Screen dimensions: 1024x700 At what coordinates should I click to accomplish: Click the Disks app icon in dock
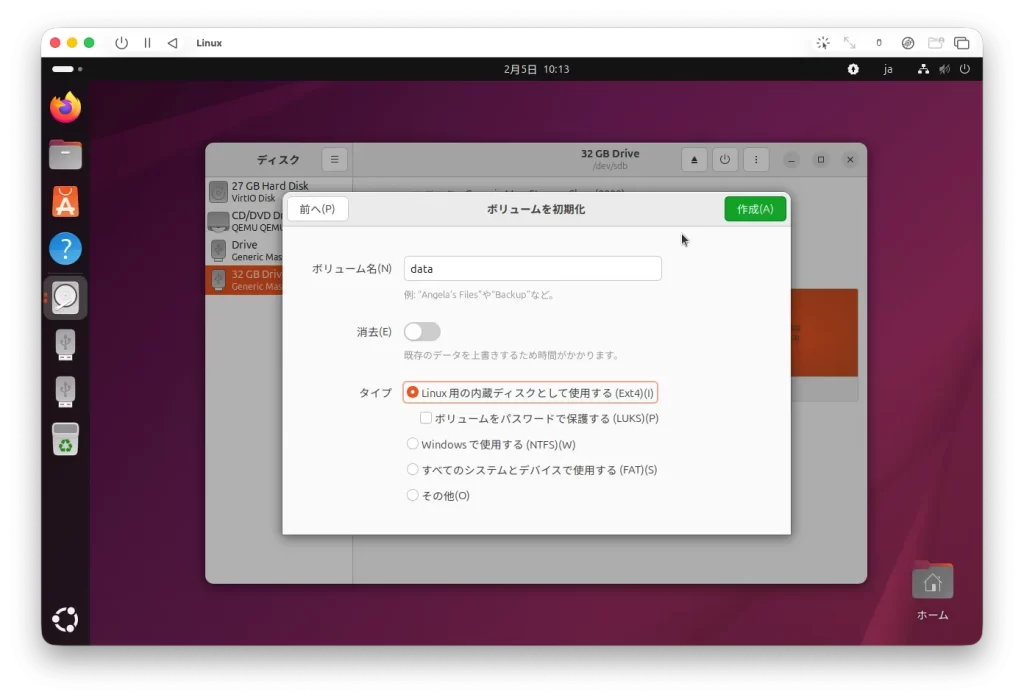(66, 297)
